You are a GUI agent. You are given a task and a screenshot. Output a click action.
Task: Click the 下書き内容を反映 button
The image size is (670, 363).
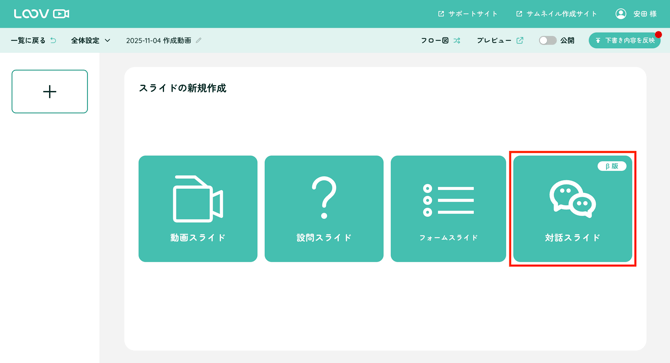pyautogui.click(x=624, y=41)
